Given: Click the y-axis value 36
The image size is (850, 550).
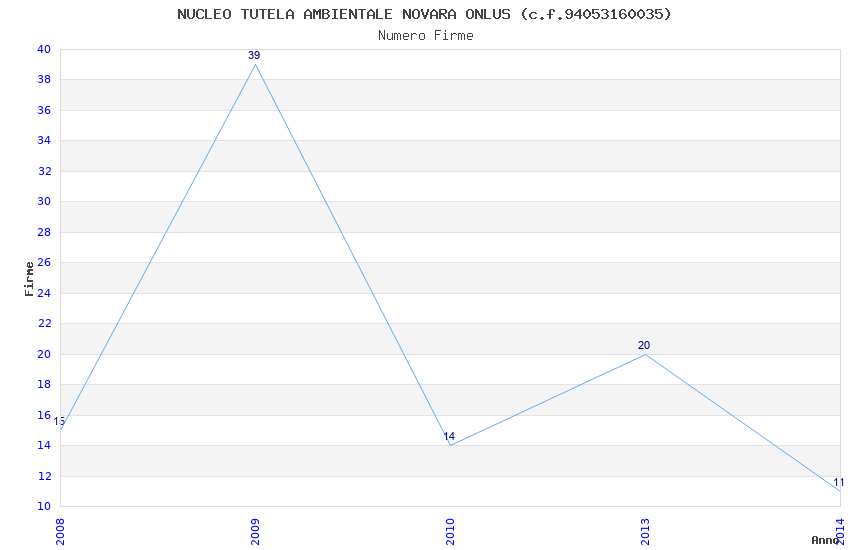Looking at the screenshot, I should [x=44, y=111].
